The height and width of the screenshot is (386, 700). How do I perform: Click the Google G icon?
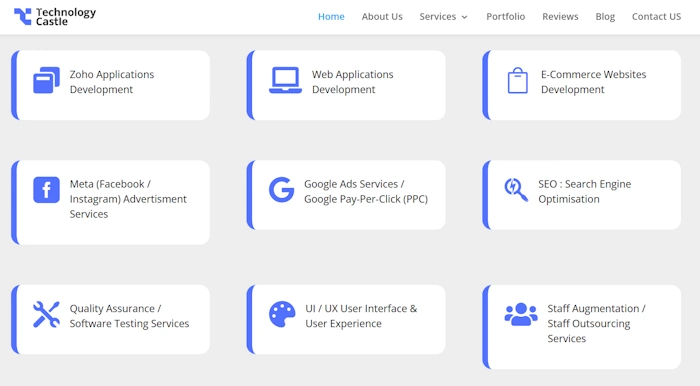(x=282, y=190)
